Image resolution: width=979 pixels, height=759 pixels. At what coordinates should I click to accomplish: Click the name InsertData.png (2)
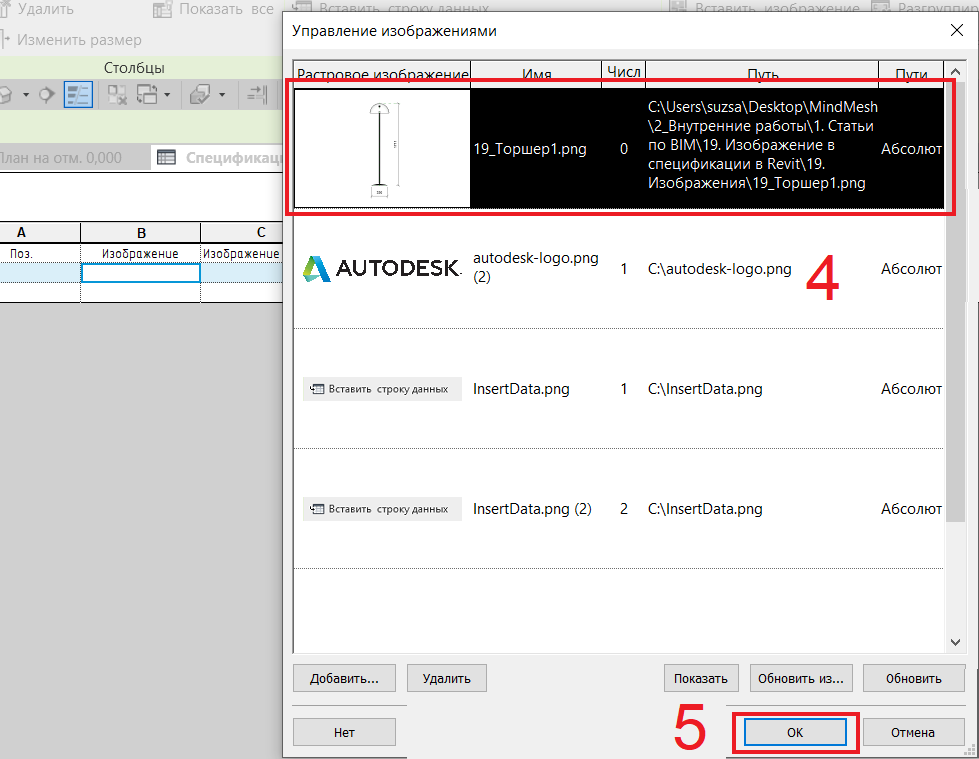pyautogui.click(x=532, y=509)
